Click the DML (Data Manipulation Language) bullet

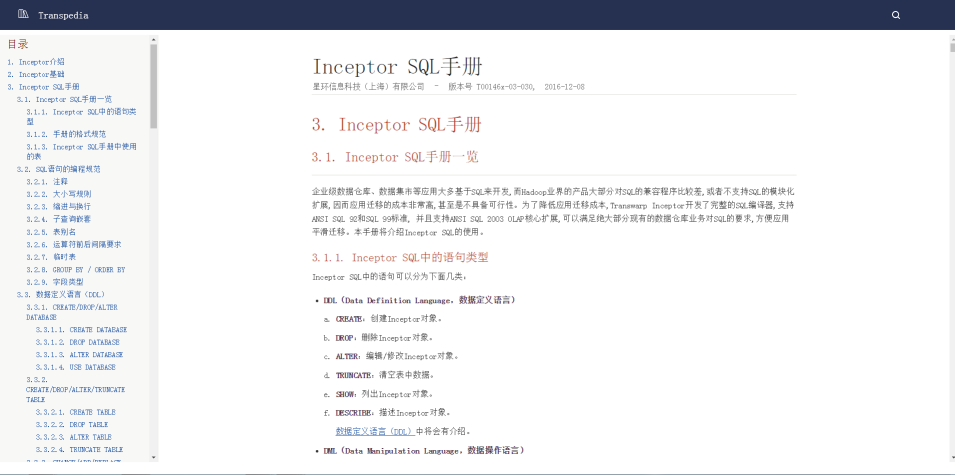(x=423, y=451)
